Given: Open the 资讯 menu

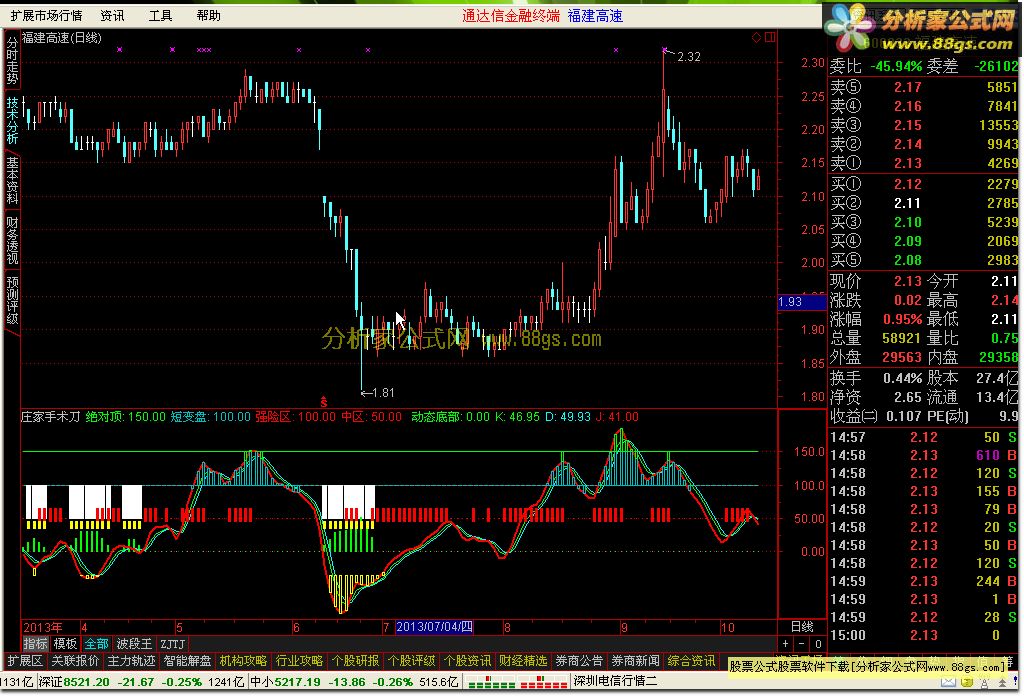Looking at the screenshot, I should (112, 16).
